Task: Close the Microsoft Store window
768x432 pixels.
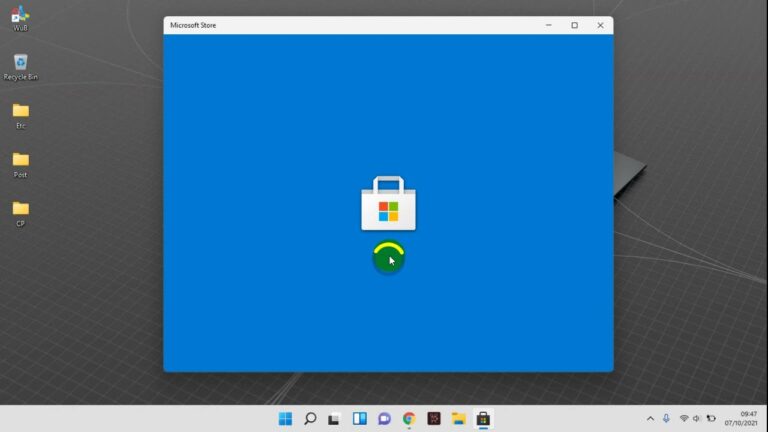Action: click(x=600, y=25)
